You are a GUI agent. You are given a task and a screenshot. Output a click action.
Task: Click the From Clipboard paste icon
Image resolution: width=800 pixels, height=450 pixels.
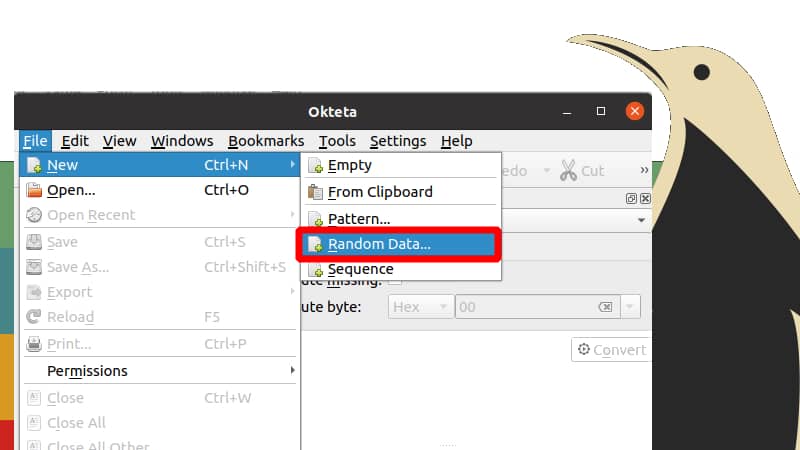(x=315, y=192)
